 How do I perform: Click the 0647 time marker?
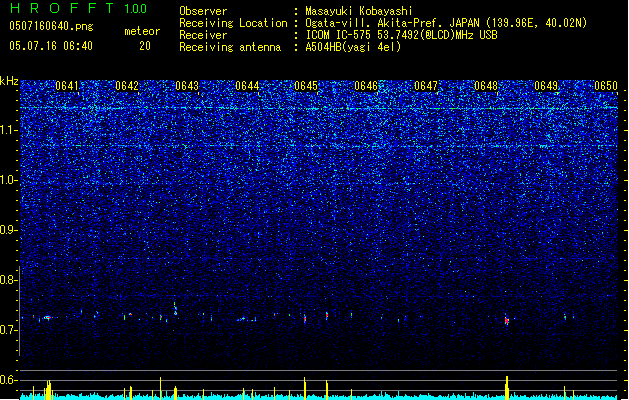426,86
